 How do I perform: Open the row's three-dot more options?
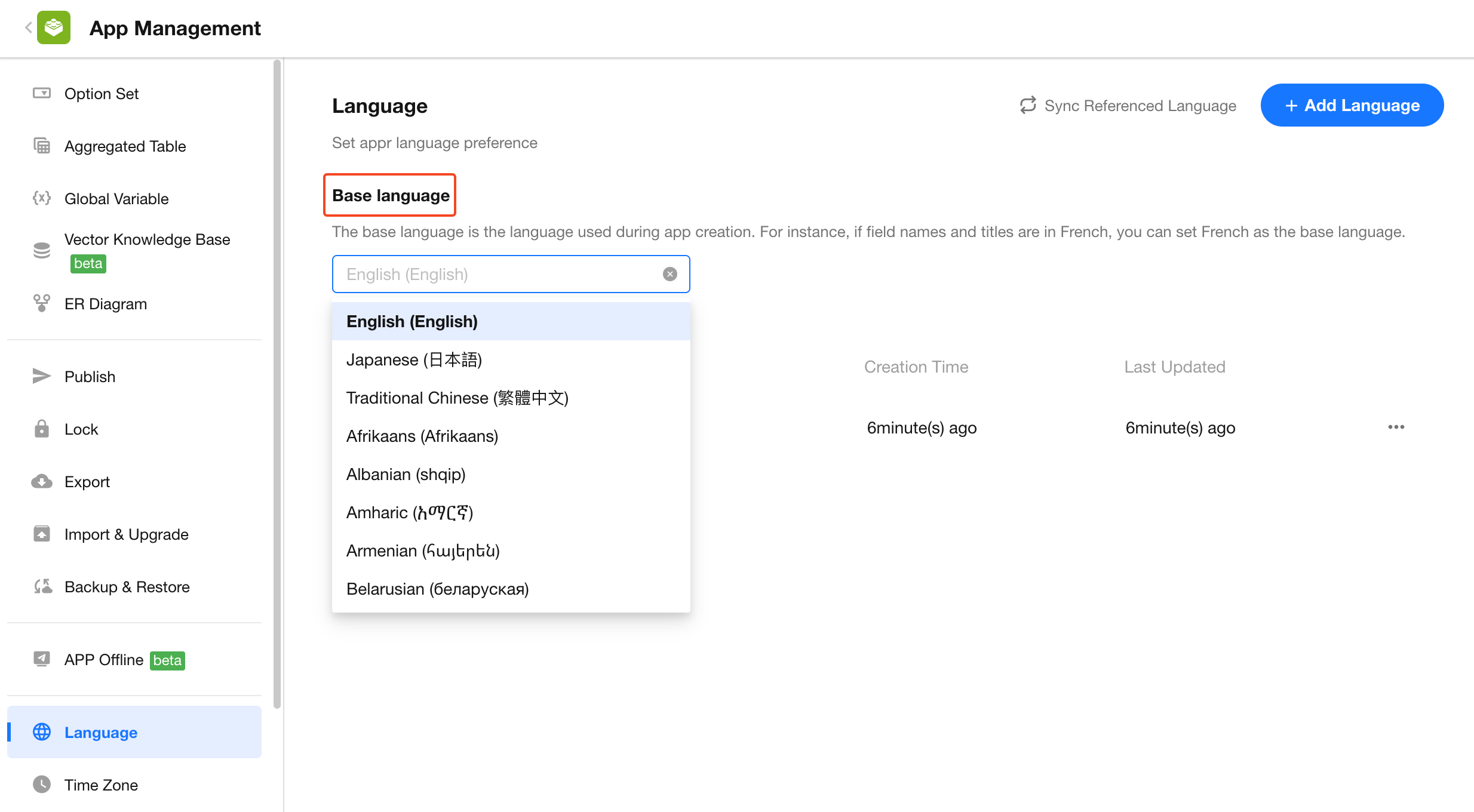[x=1396, y=427]
